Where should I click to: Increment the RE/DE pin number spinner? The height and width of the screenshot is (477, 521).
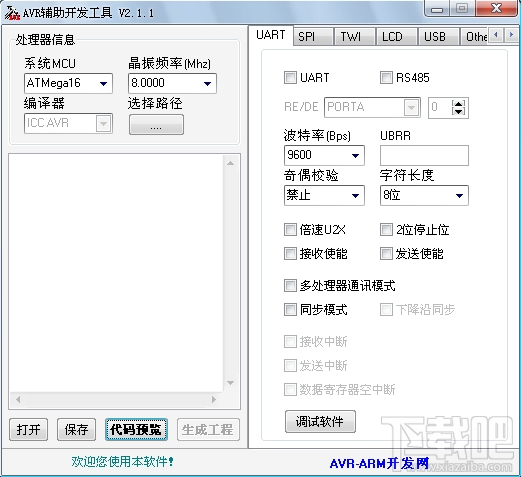coord(459,104)
